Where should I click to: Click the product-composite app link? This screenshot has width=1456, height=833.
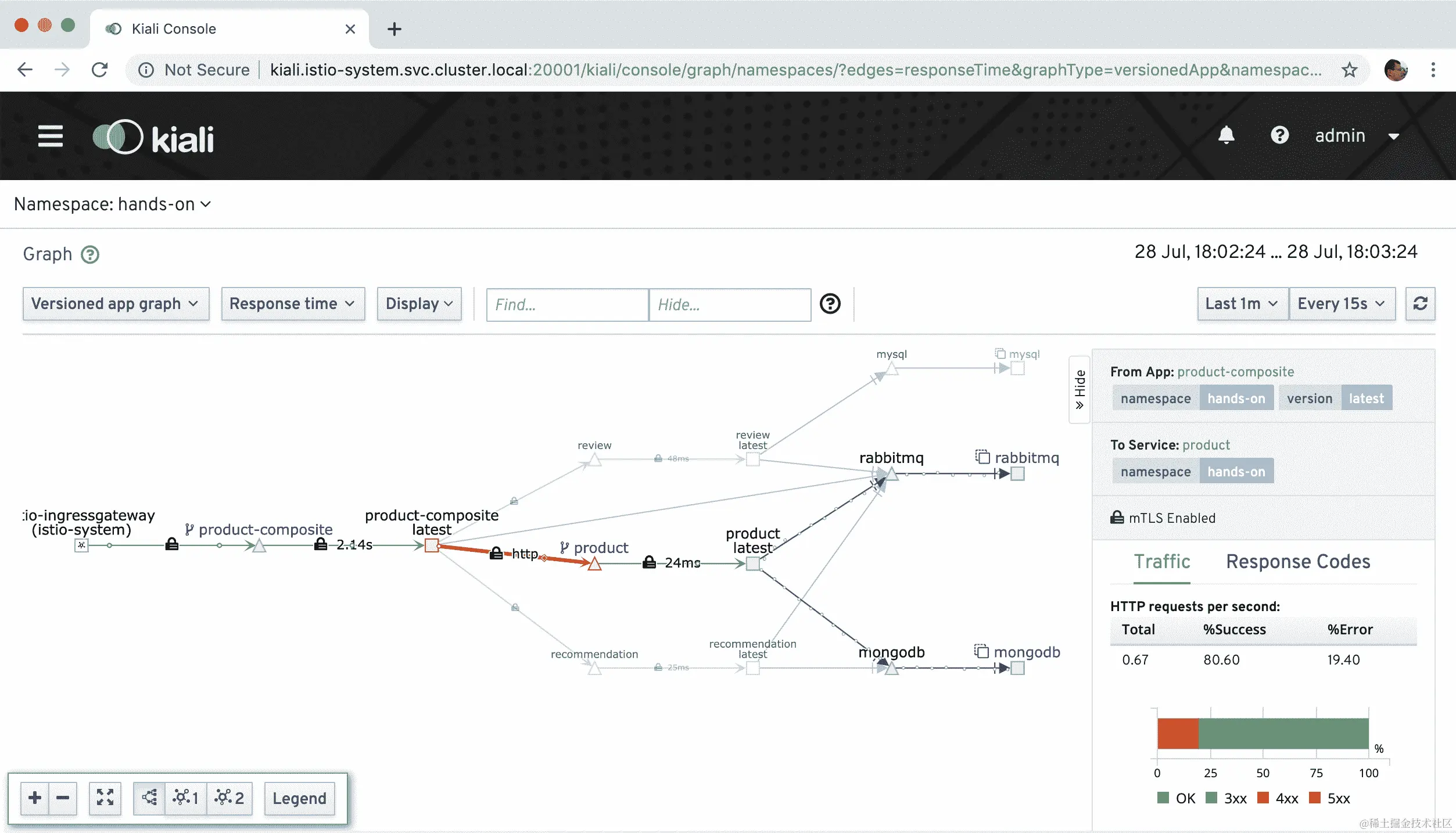pos(1235,372)
